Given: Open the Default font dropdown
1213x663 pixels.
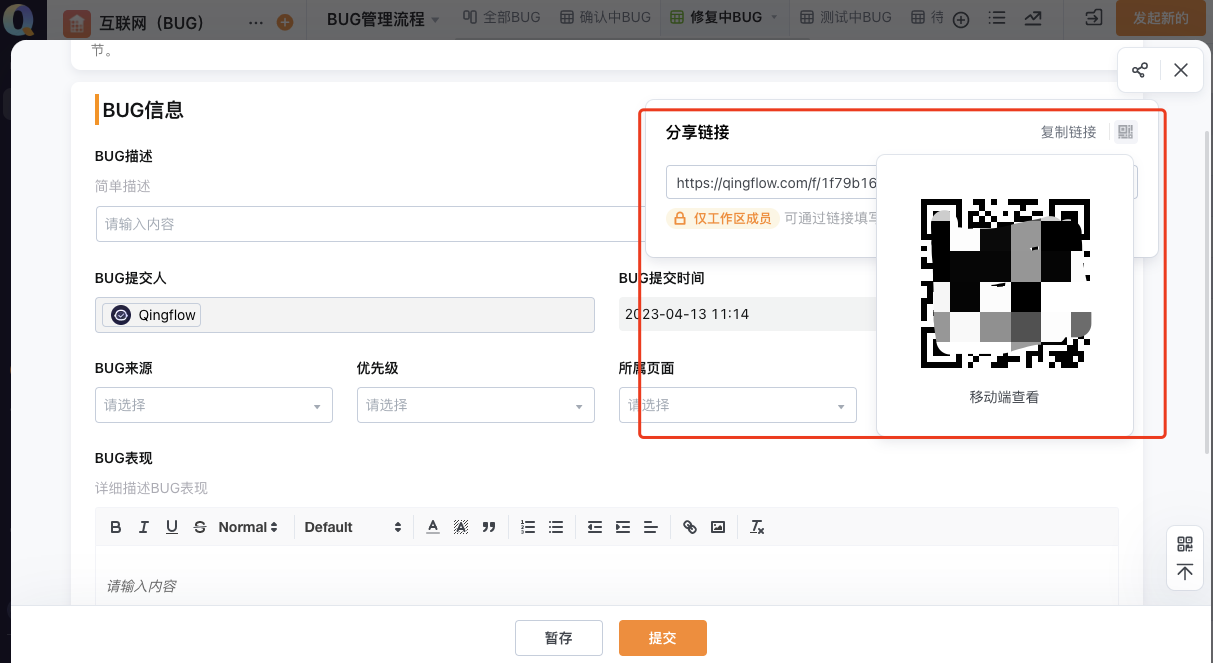Looking at the screenshot, I should (353, 527).
